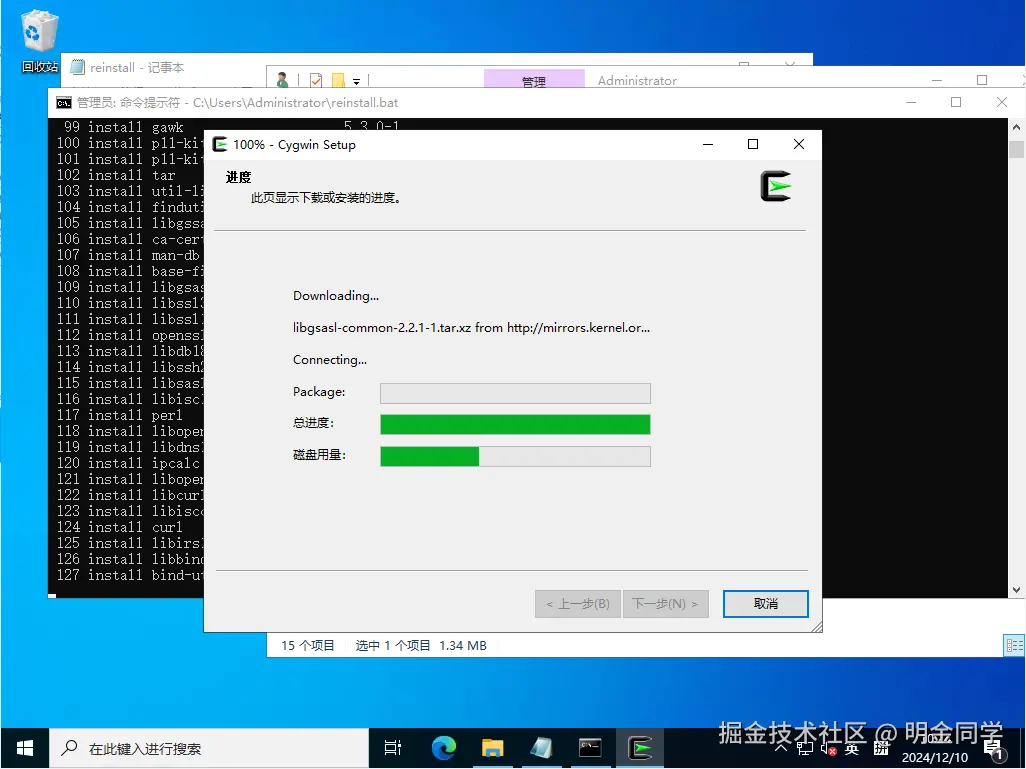This screenshot has height=769, width=1026.
Task: Click the network tray icon
Action: click(x=805, y=749)
